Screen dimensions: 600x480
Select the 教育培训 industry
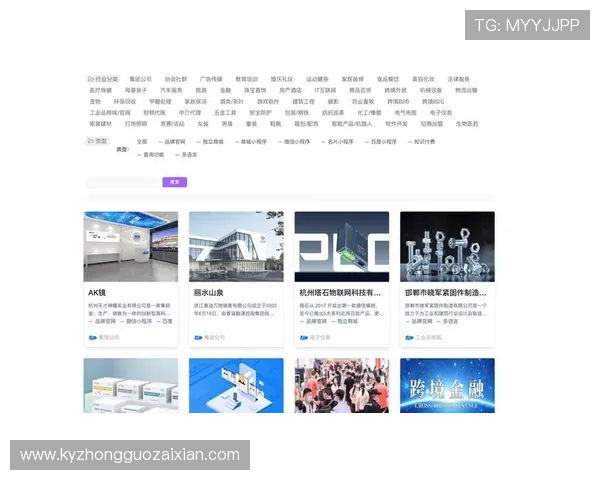pos(246,79)
